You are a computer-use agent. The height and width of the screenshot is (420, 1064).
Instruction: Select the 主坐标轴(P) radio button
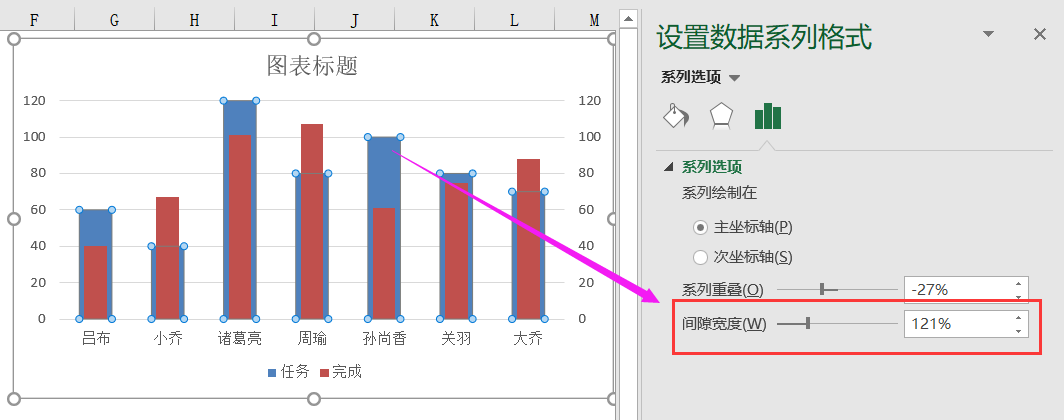tap(700, 227)
